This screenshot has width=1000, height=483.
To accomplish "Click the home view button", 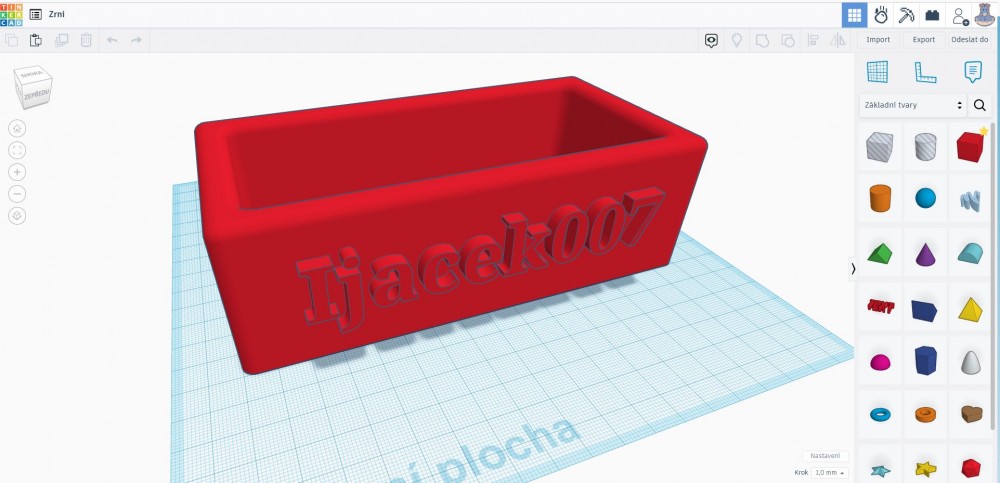I will pyautogui.click(x=17, y=128).
